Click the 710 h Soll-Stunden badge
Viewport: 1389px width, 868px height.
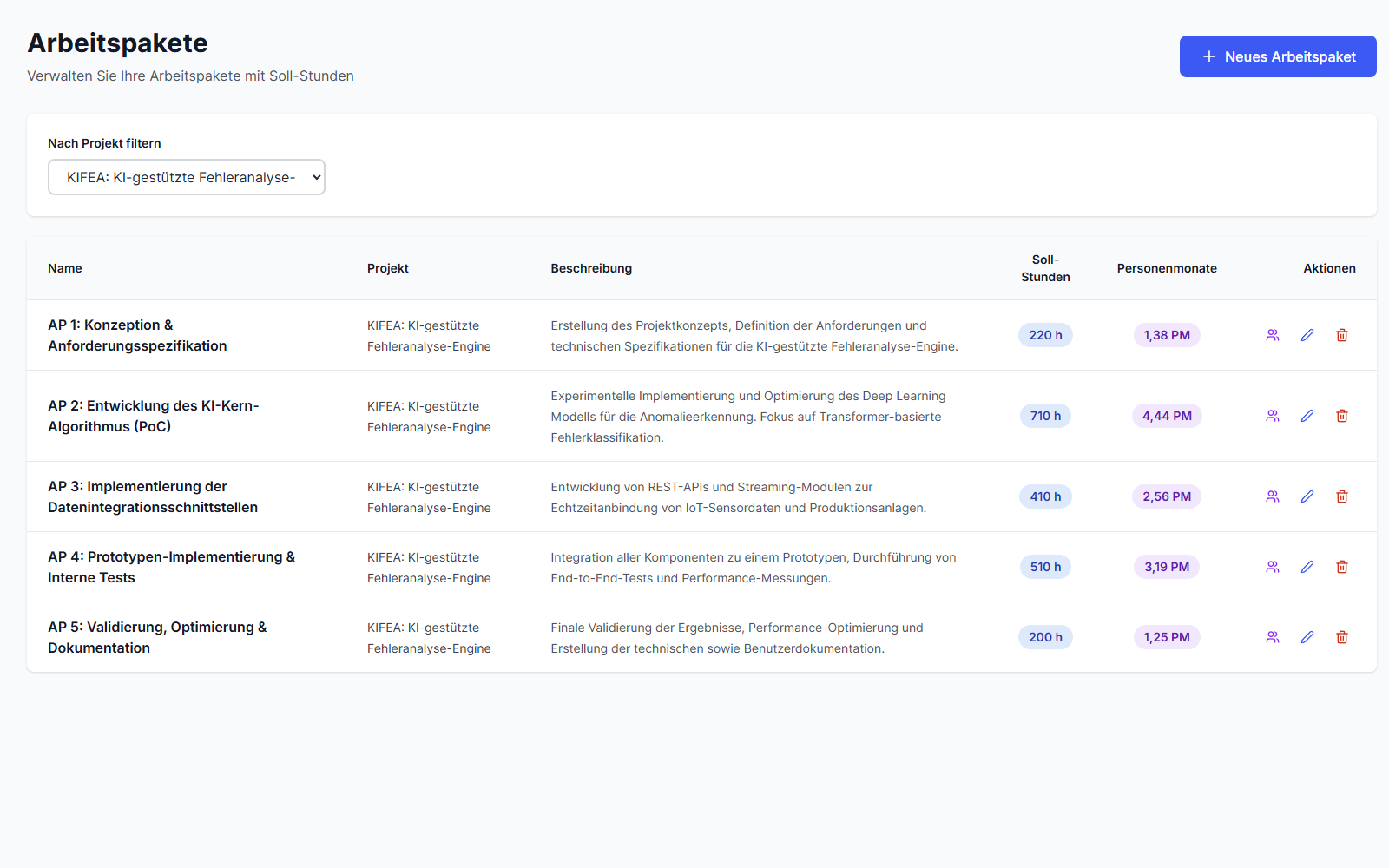click(x=1045, y=416)
